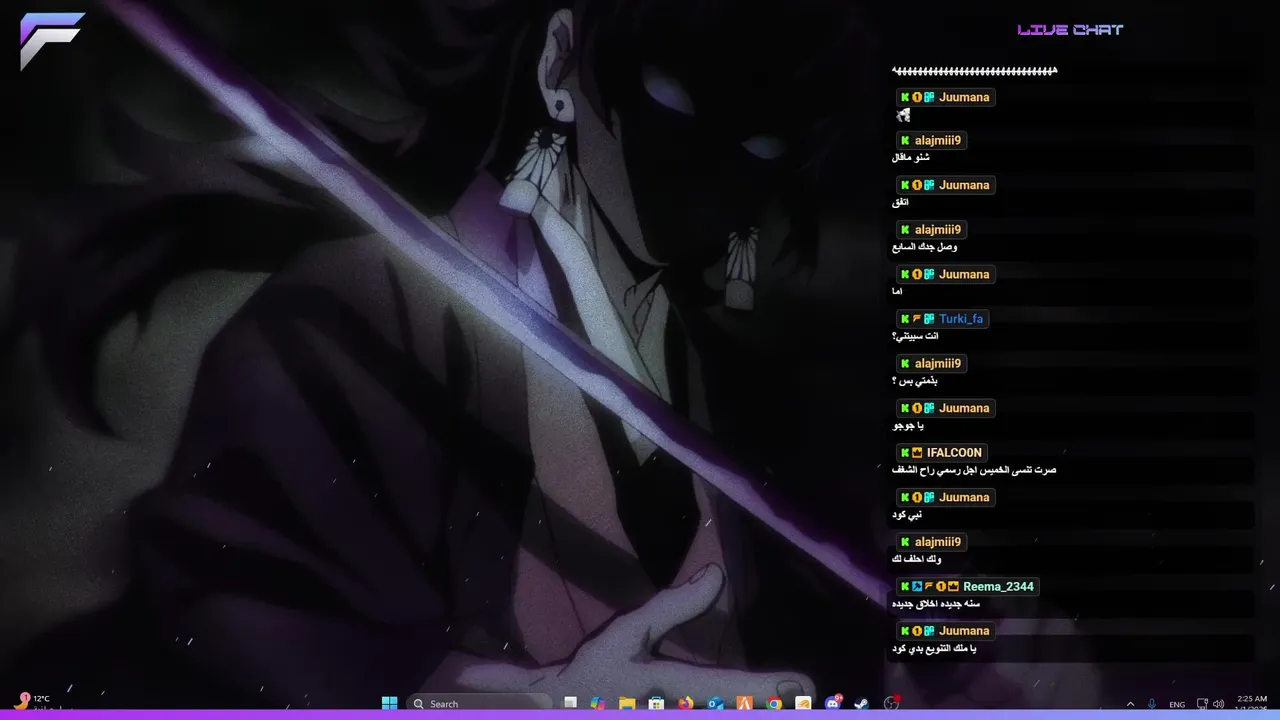This screenshot has height=720, width=1280.
Task: Click the taskbar Search box
Action: (480, 703)
